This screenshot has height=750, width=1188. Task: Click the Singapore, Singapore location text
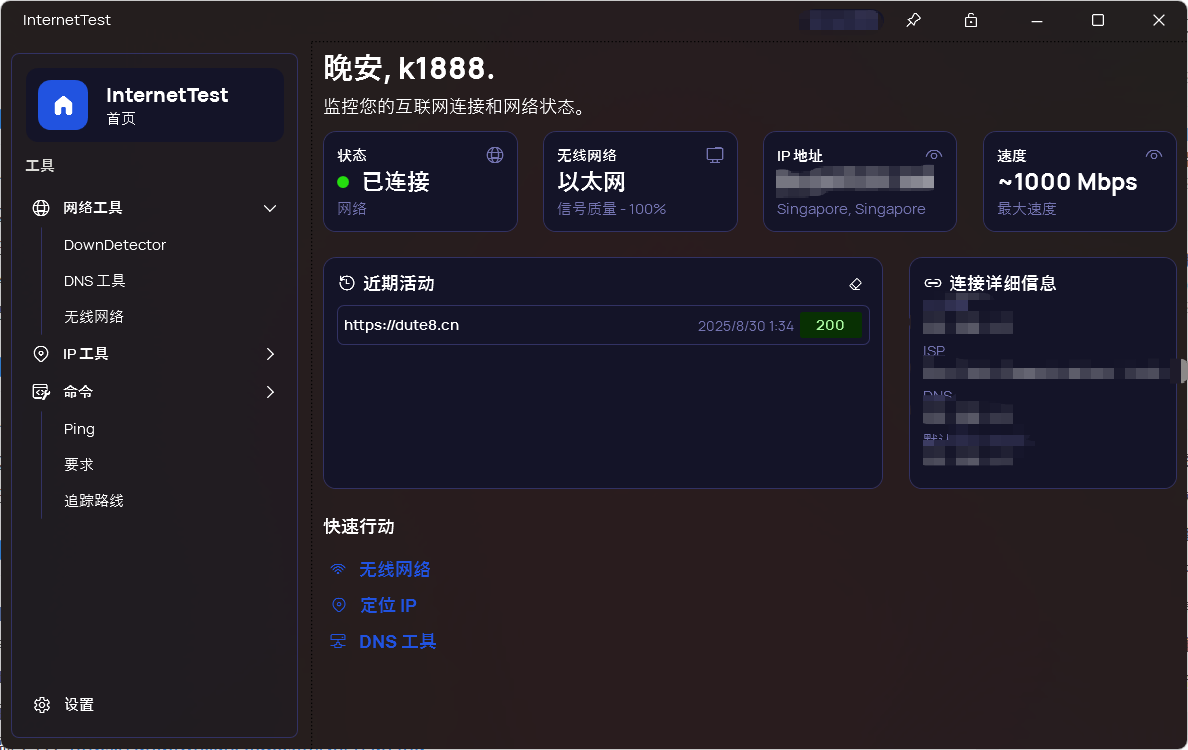[851, 209]
